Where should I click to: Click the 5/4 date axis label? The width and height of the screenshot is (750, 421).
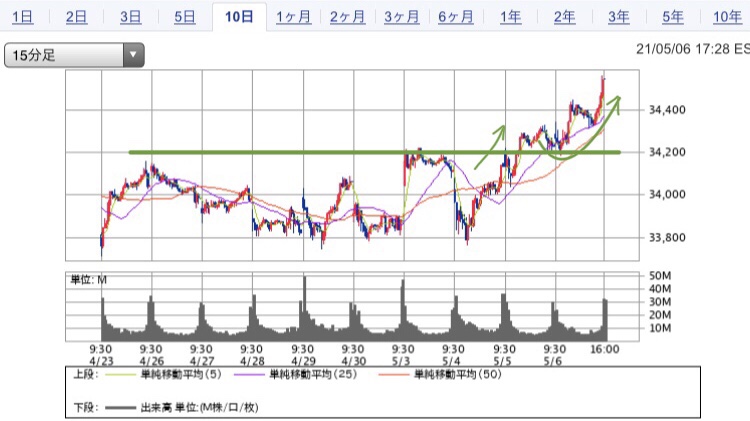451,361
